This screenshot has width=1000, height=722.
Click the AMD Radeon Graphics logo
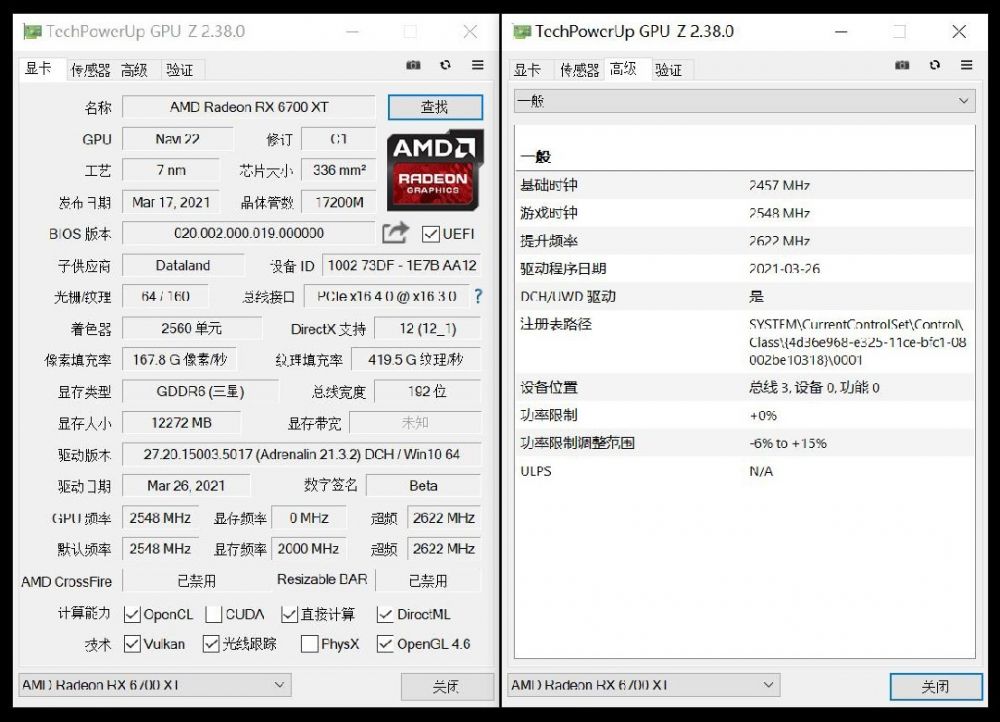(x=435, y=170)
